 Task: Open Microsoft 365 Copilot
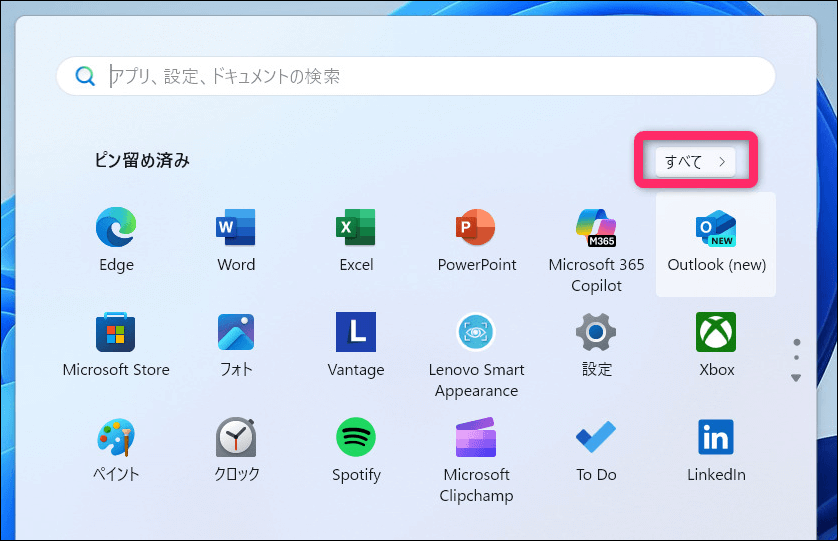tap(596, 229)
